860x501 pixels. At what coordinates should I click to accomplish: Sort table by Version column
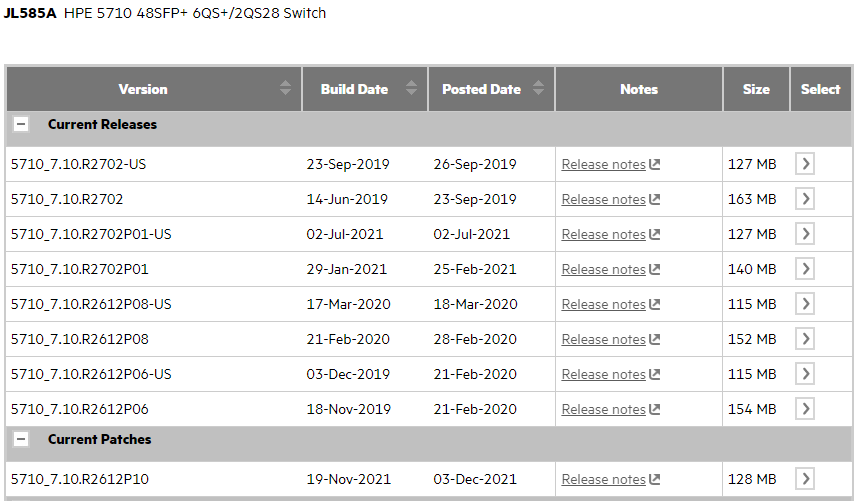285,88
